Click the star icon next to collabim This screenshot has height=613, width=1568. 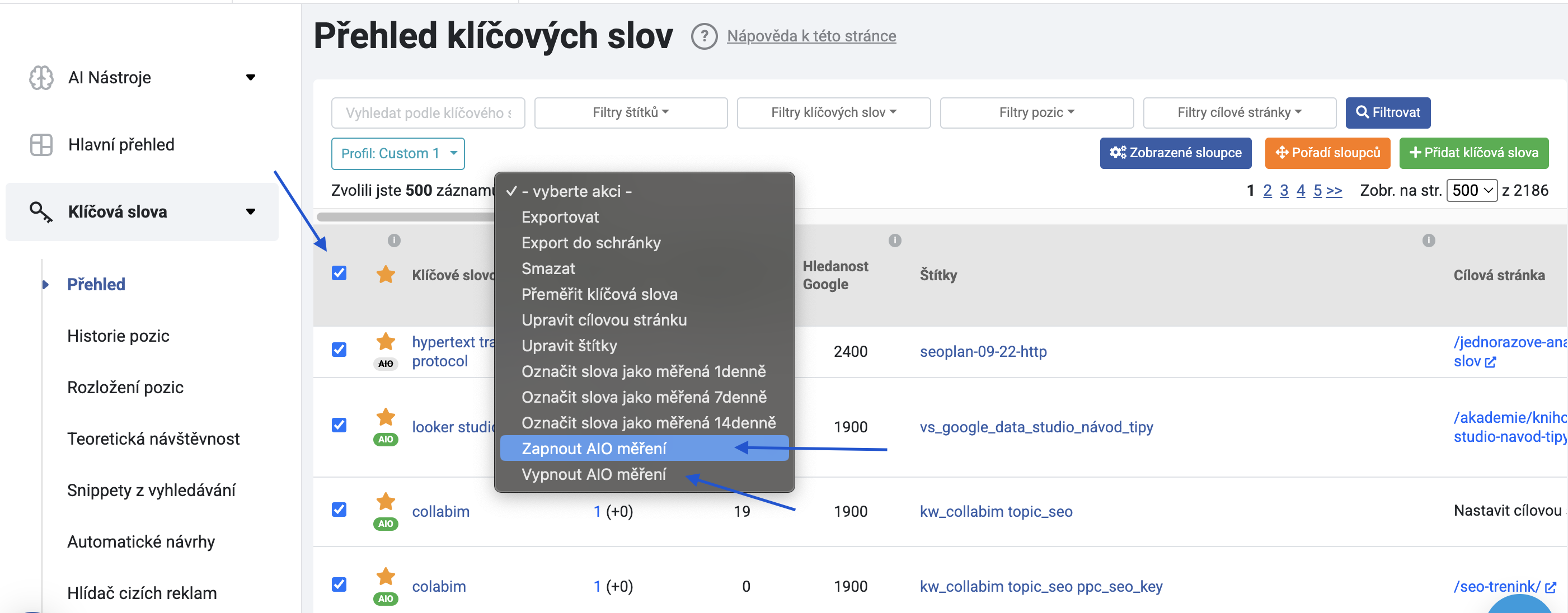point(386,501)
